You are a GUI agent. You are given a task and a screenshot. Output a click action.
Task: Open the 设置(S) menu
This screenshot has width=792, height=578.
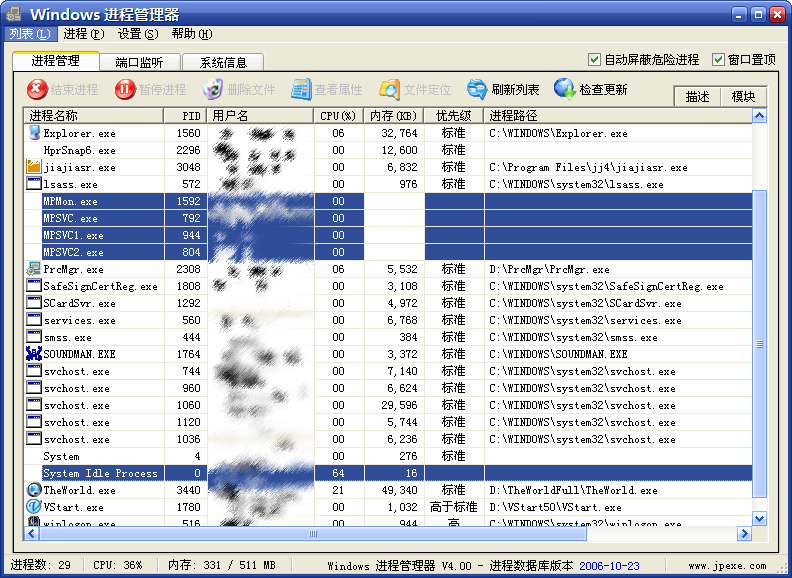(x=138, y=34)
